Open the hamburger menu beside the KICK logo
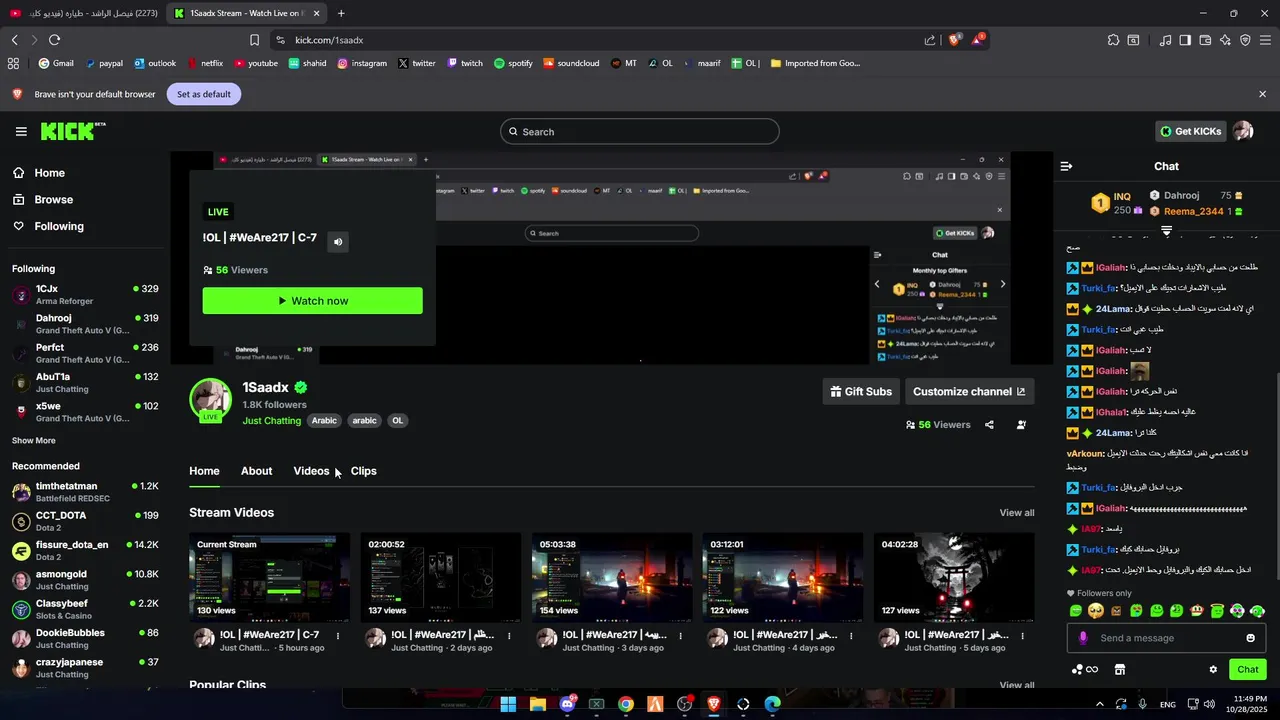Viewport: 1280px width, 720px height. [x=21, y=131]
